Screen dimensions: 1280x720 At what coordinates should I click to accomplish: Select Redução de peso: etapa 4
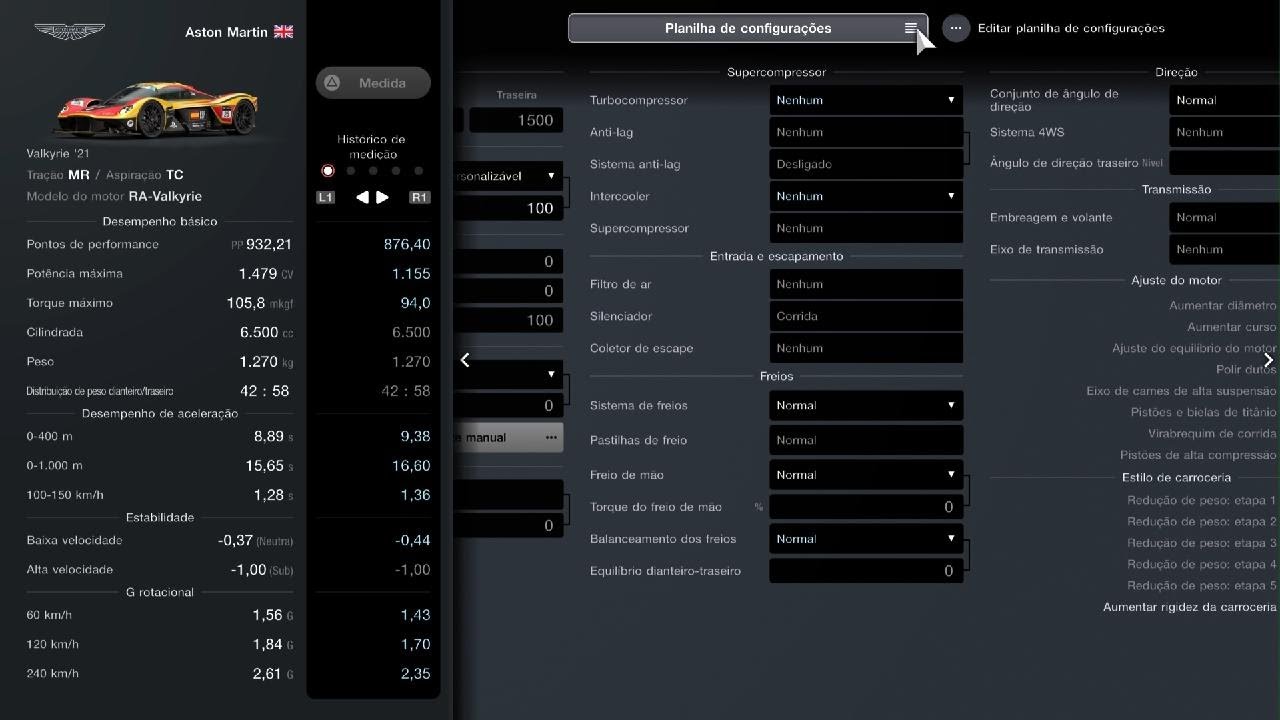pos(1201,564)
